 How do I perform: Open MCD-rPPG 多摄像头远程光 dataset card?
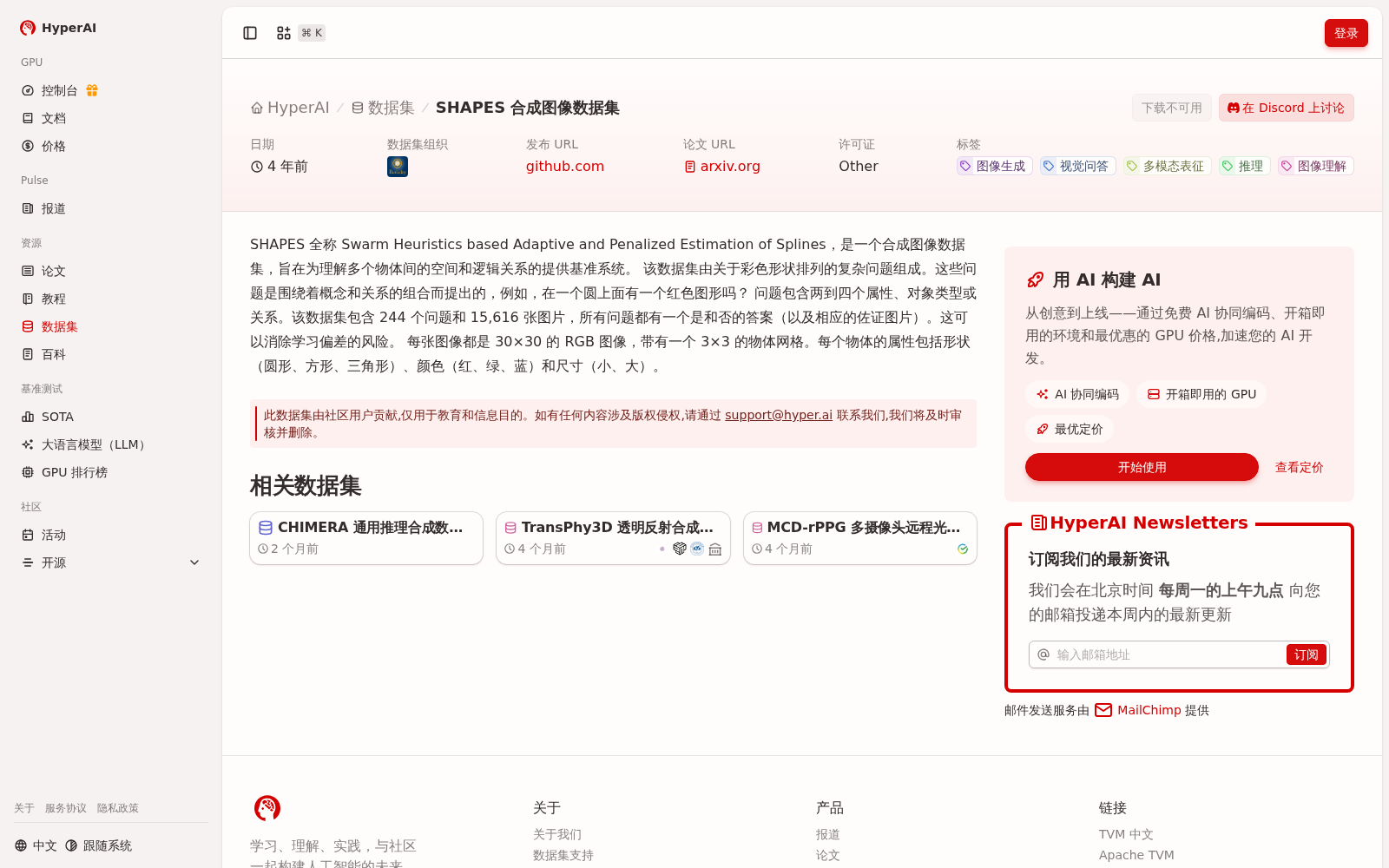tap(860, 538)
